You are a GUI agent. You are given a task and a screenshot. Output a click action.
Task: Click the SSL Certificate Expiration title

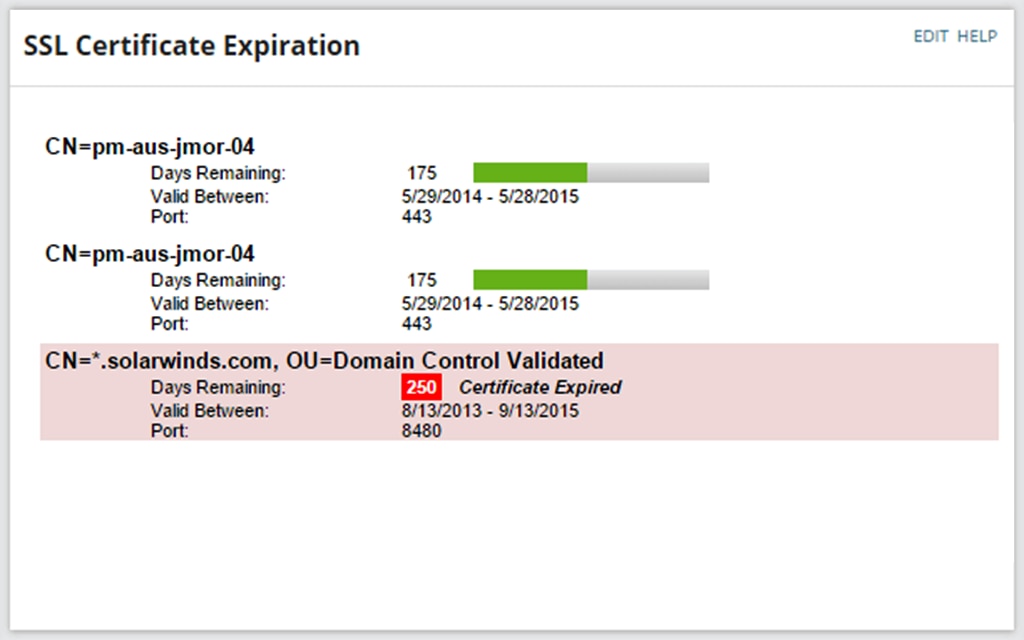(x=192, y=46)
